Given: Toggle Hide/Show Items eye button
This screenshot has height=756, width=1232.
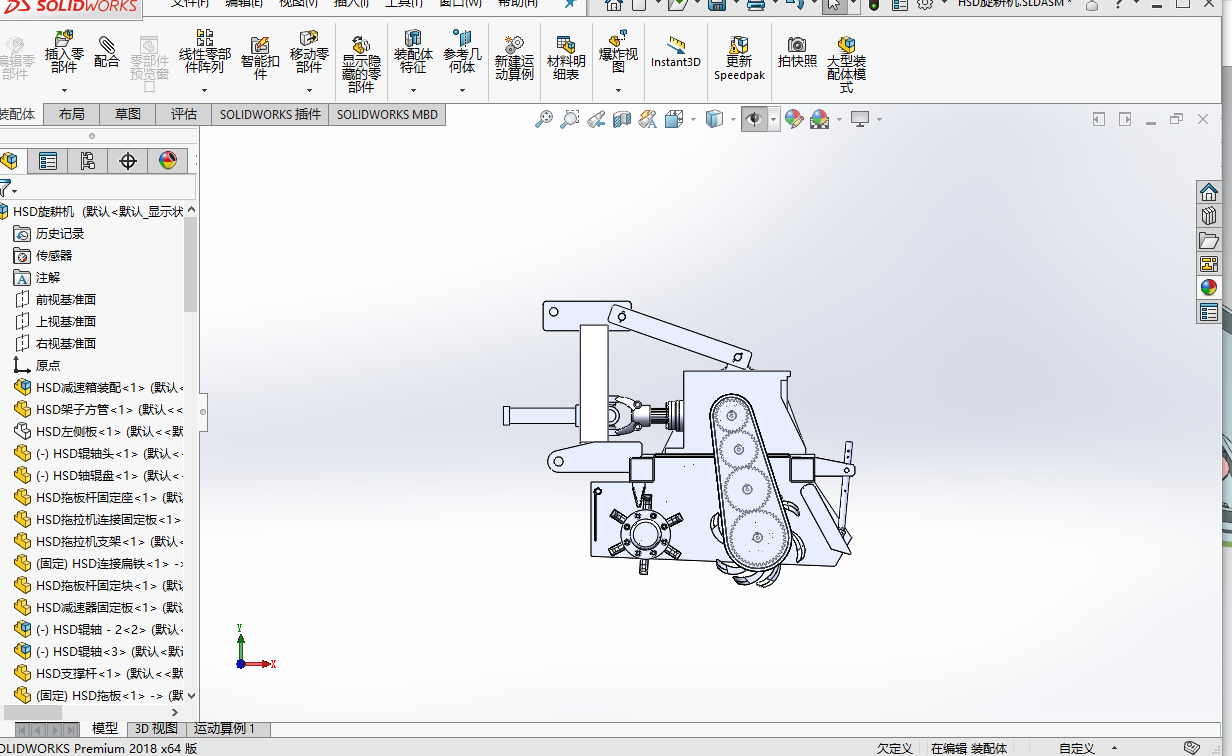Looking at the screenshot, I should pyautogui.click(x=754, y=119).
